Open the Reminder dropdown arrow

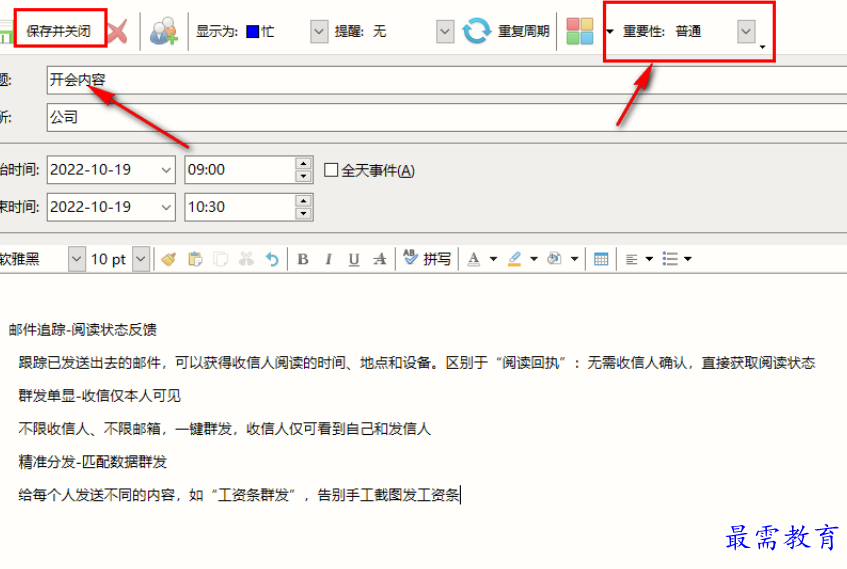point(445,32)
